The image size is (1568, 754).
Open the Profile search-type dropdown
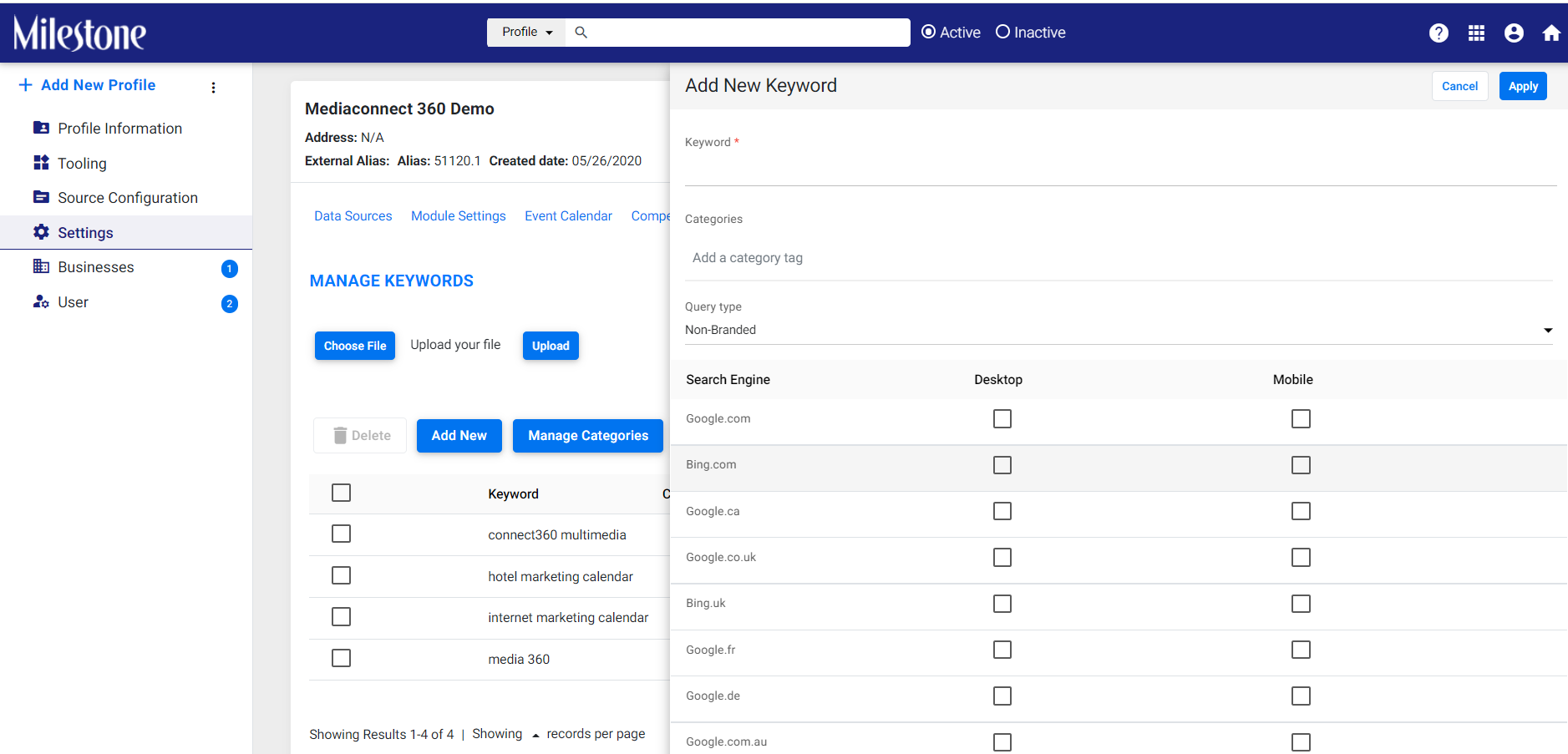[x=526, y=33]
